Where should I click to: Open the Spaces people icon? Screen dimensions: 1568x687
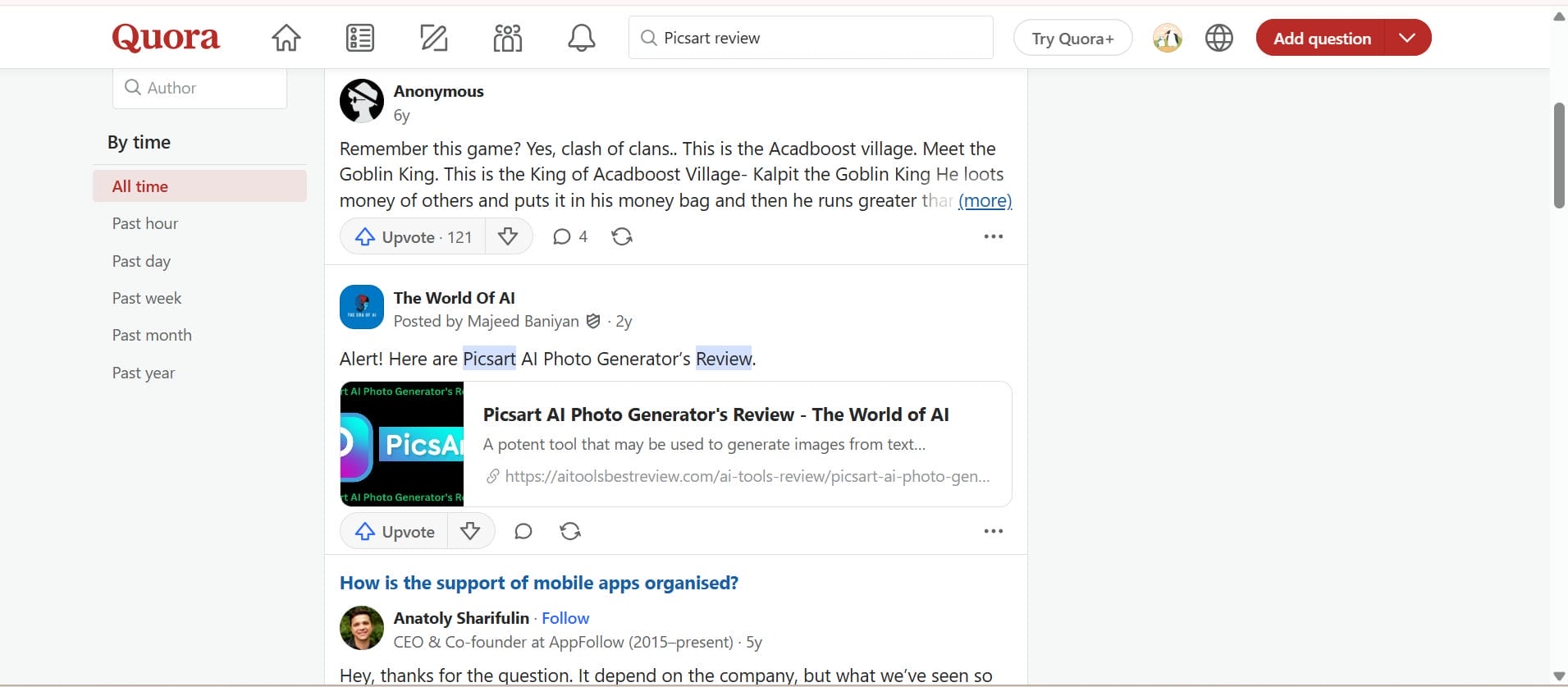508,38
